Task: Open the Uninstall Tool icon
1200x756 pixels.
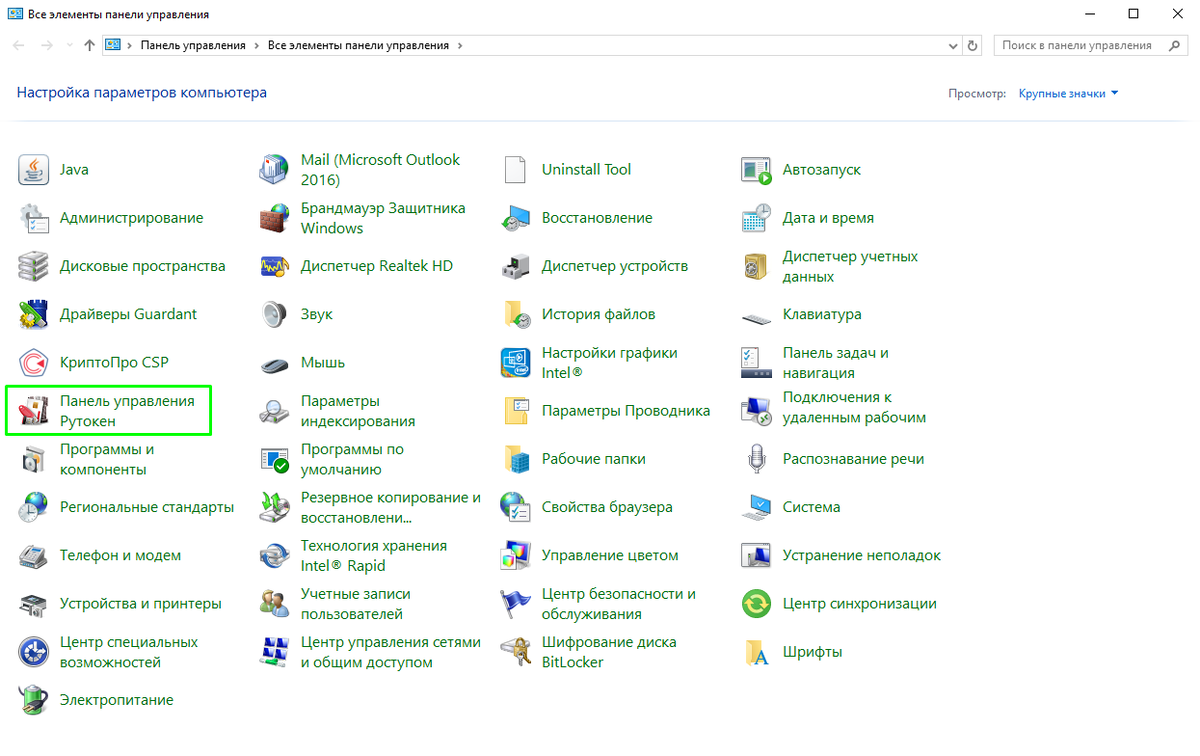Action: (x=515, y=170)
